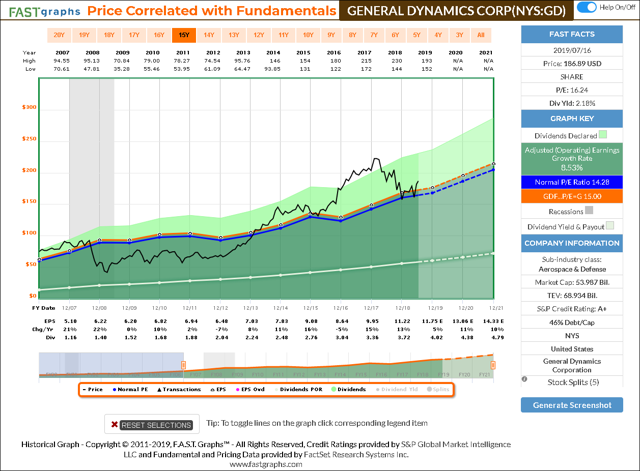The height and width of the screenshot is (471, 640).
Task: Toggle the Dividends legend item
Action: [349, 389]
